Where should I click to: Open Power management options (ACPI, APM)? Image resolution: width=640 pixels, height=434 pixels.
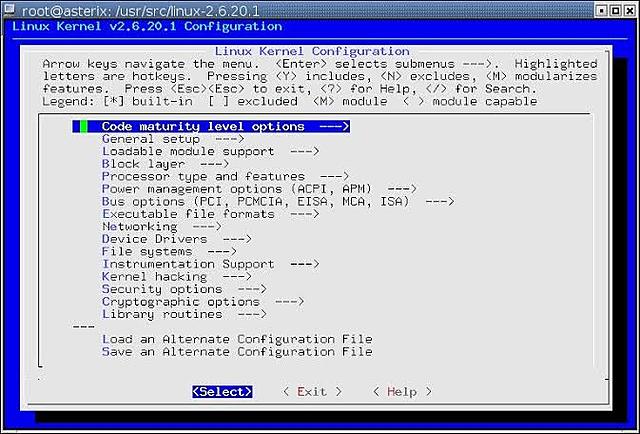point(259,189)
